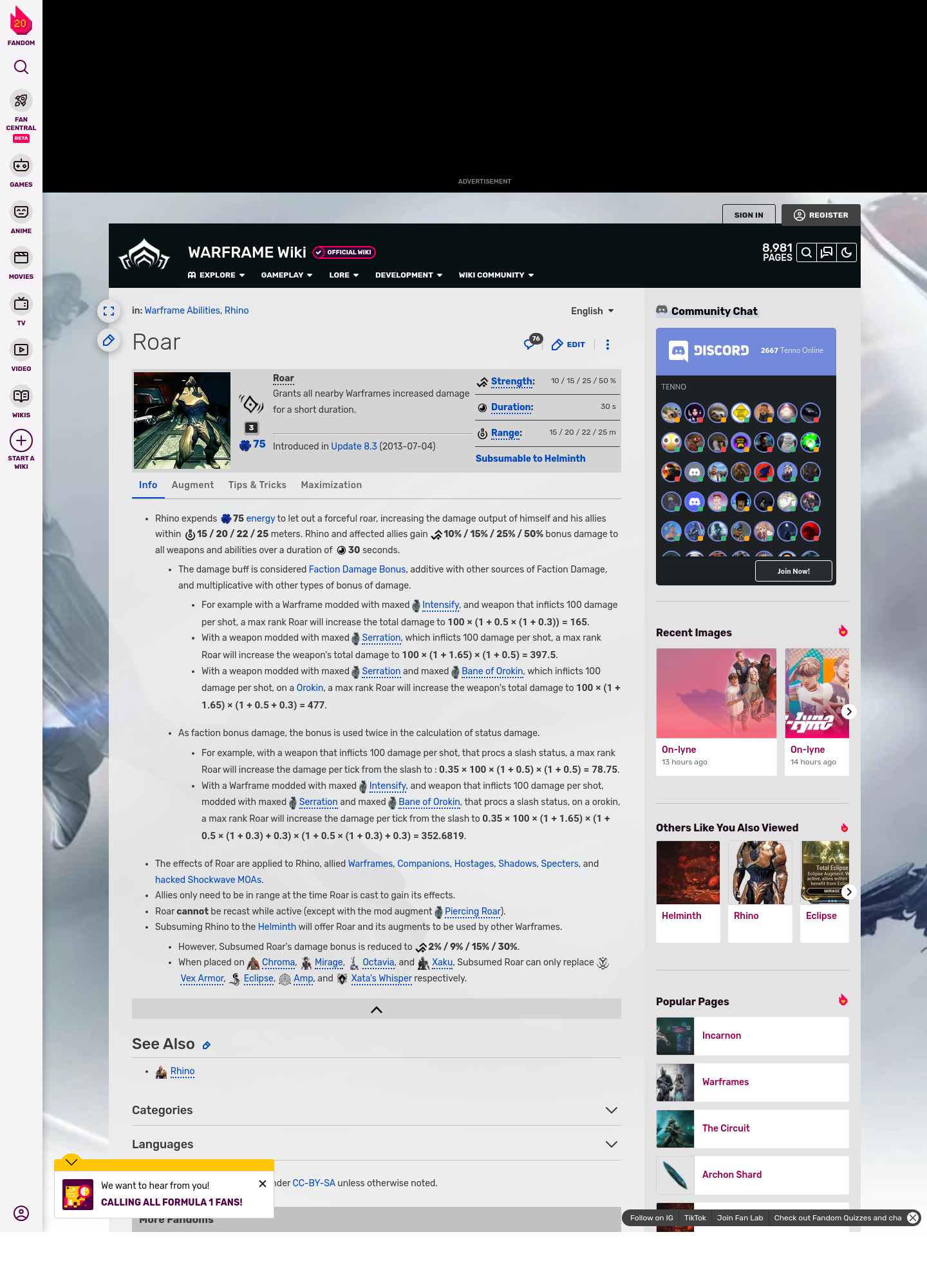
Task: Open the Anime sidebar icon
Action: point(21,212)
